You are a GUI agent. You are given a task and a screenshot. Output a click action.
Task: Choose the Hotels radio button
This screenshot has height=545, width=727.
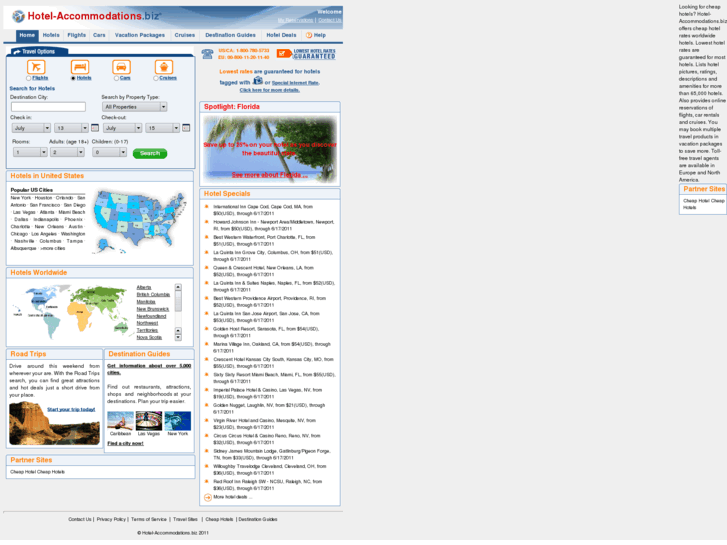[73, 78]
